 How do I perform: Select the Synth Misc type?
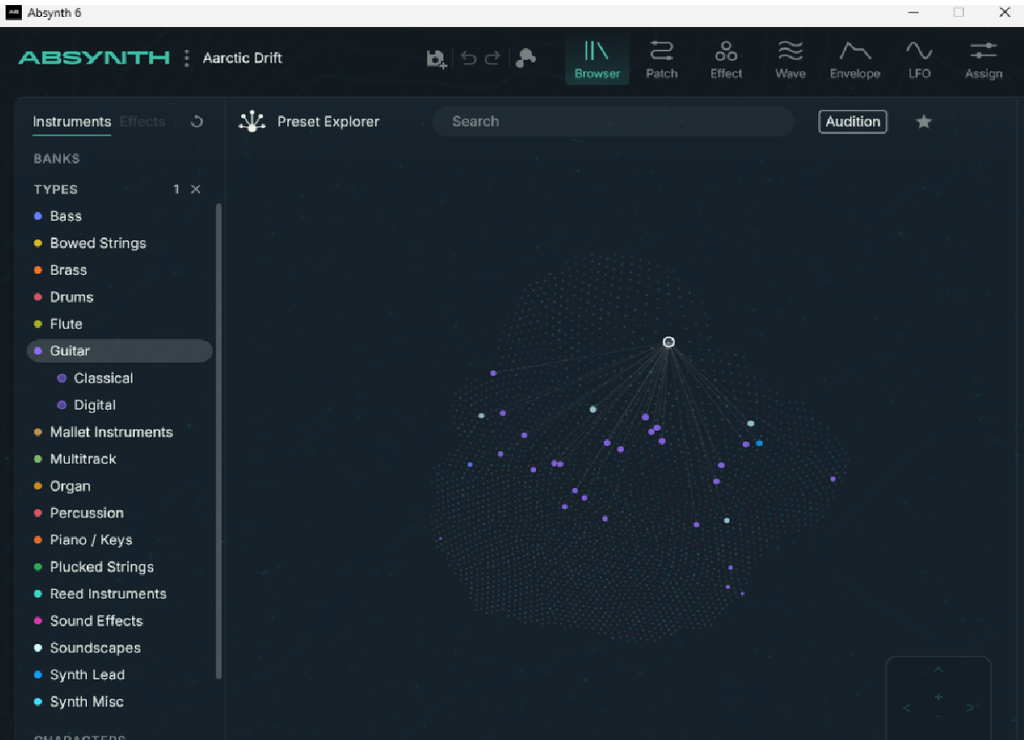click(x=120, y=702)
